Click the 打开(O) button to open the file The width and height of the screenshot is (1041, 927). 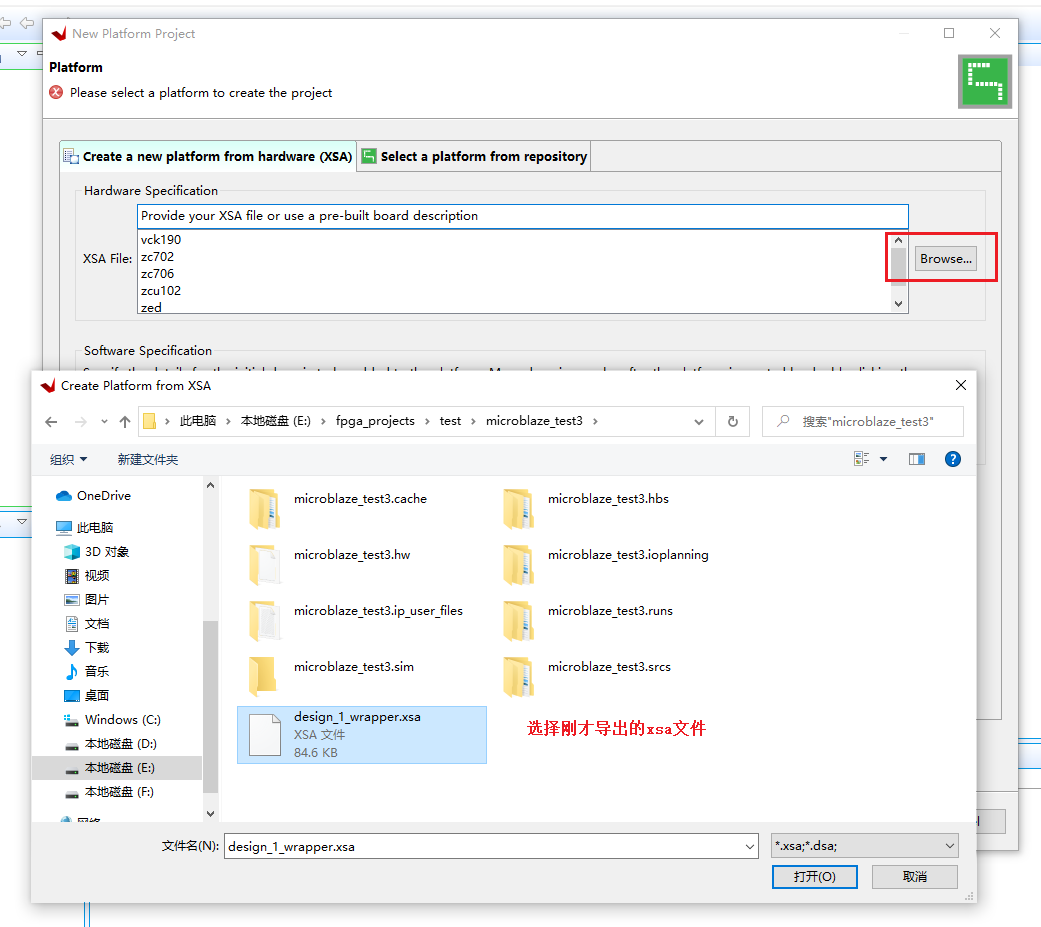pos(814,876)
